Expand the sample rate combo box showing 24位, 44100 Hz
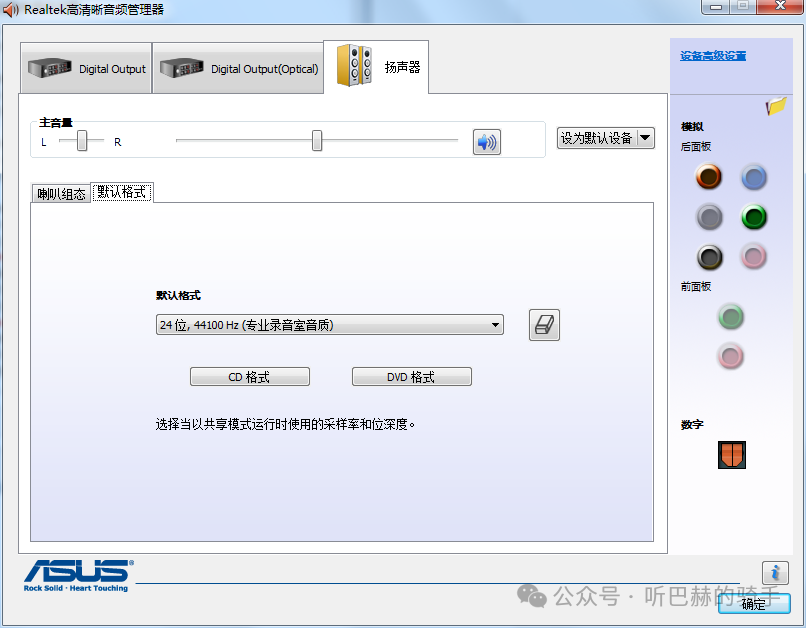Screen dimensions: 806x628 point(496,324)
